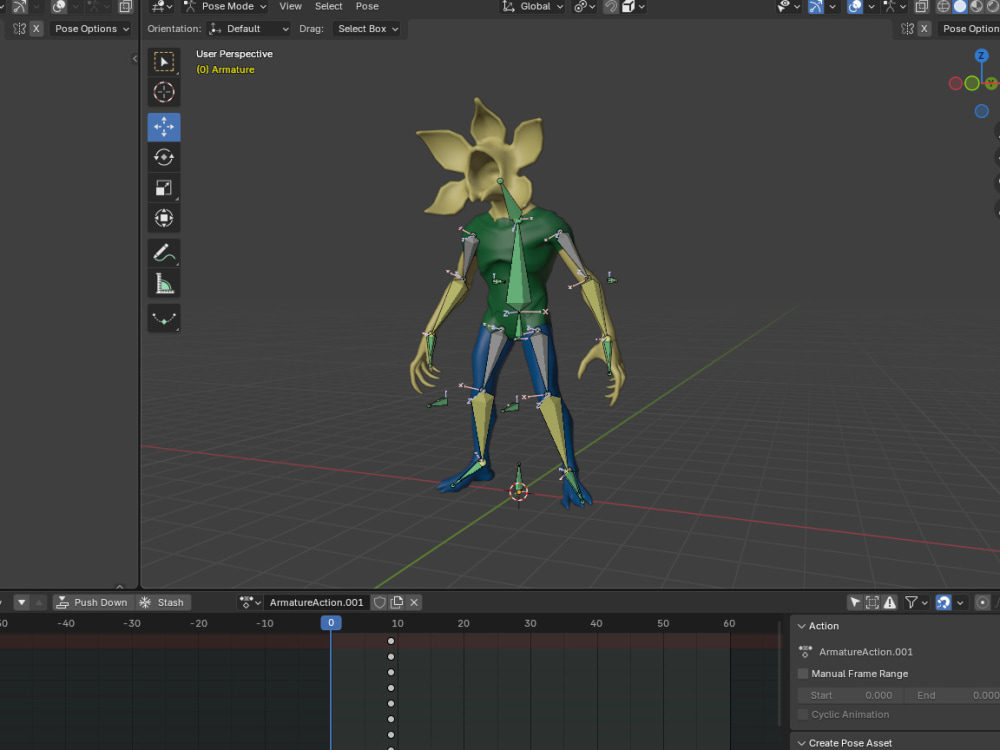Open the Global transform orientation dropdown
This screenshot has height=750, width=1000.
tap(533, 6)
